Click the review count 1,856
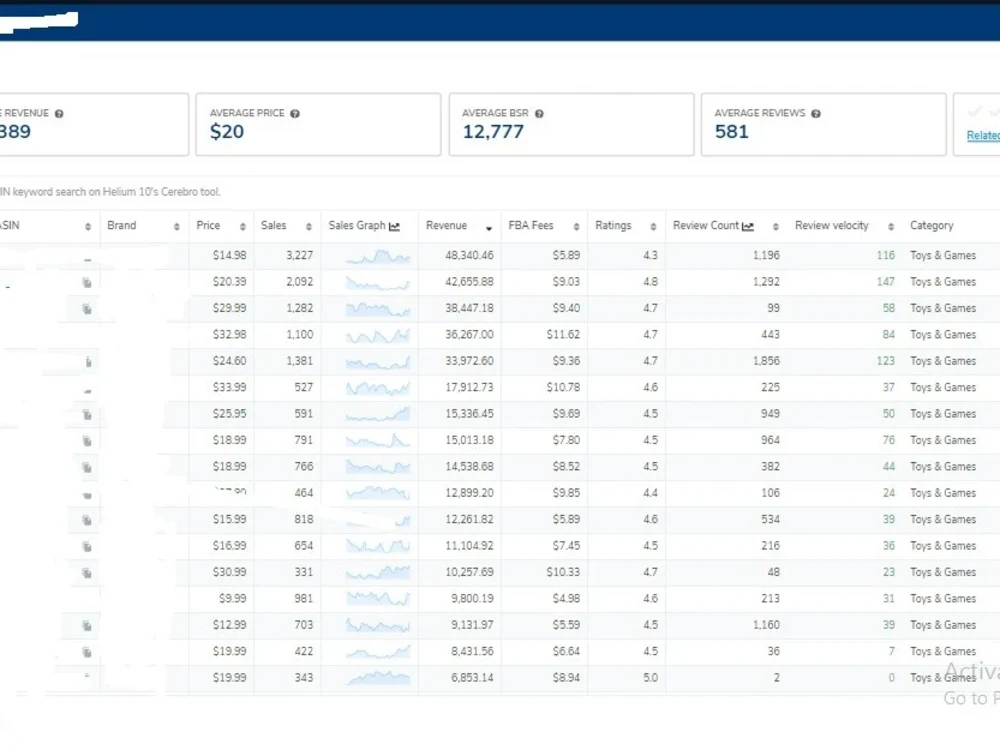Viewport: 1000px width, 750px height. click(766, 361)
